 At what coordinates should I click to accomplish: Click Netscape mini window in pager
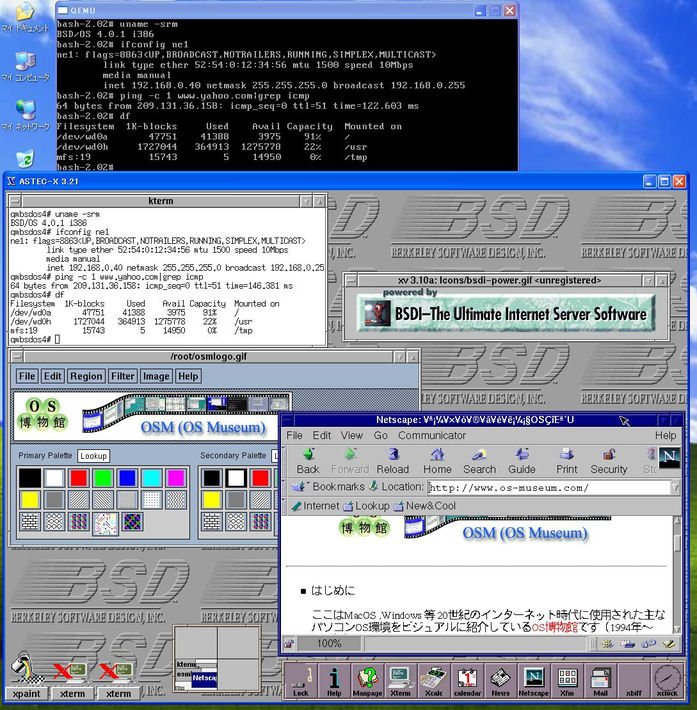pos(204,678)
